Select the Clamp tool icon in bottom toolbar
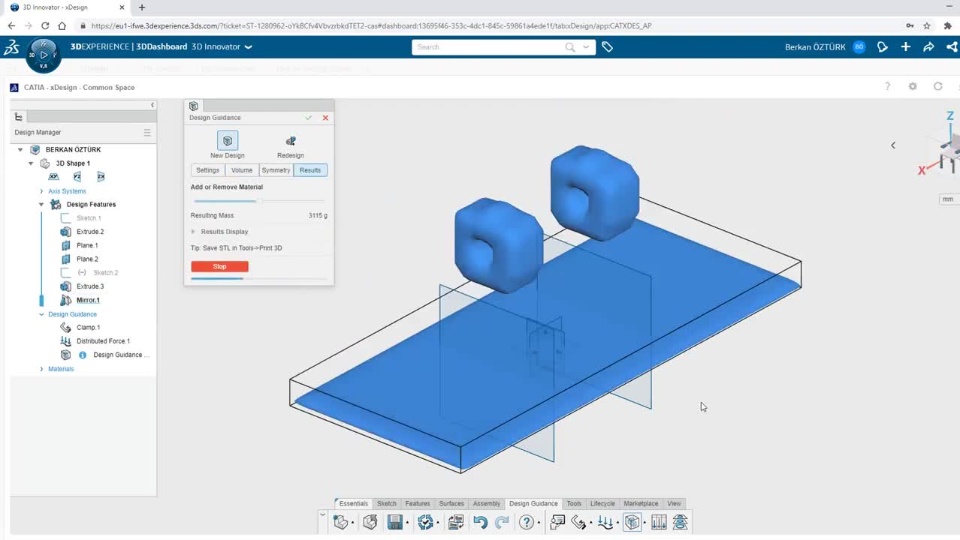Screen dimensions: 960x540 pyautogui.click(x=578, y=522)
